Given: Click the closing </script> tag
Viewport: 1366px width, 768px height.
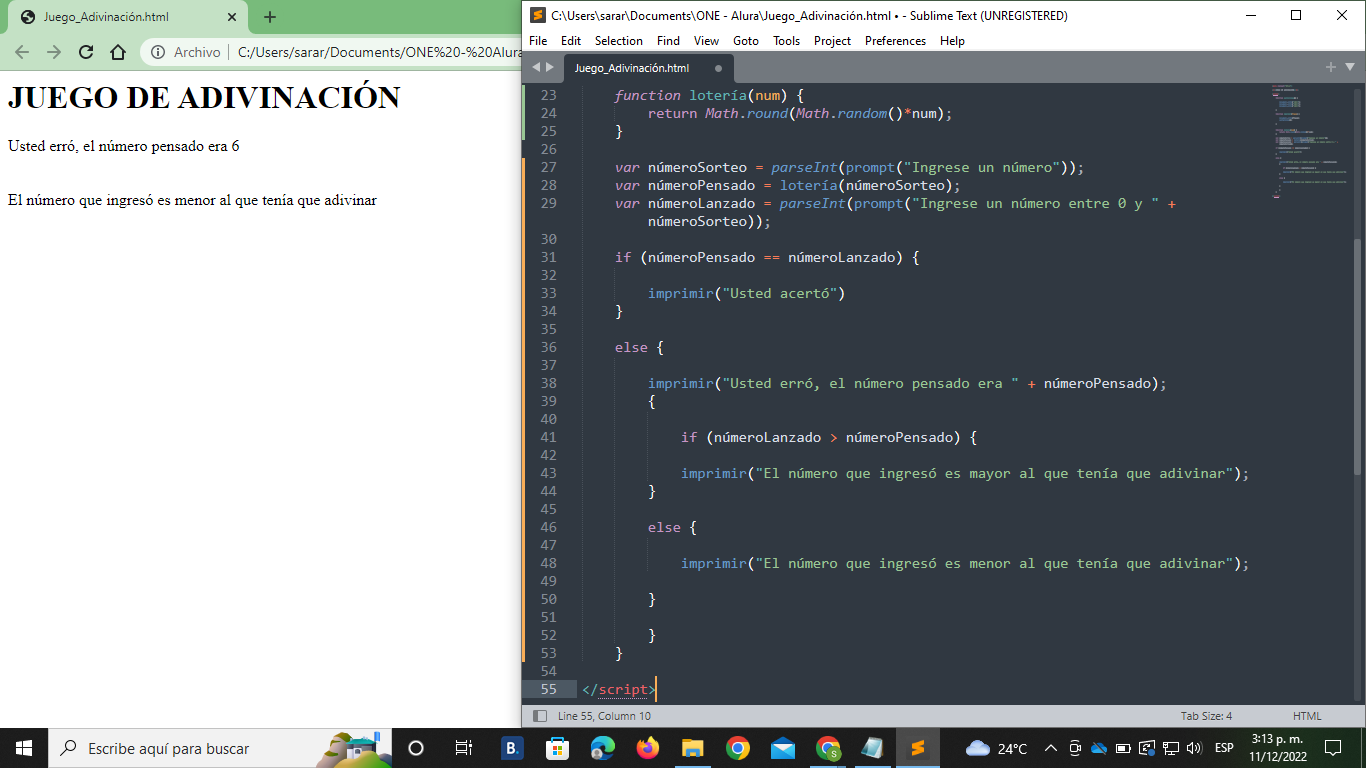Looking at the screenshot, I should coord(619,689).
